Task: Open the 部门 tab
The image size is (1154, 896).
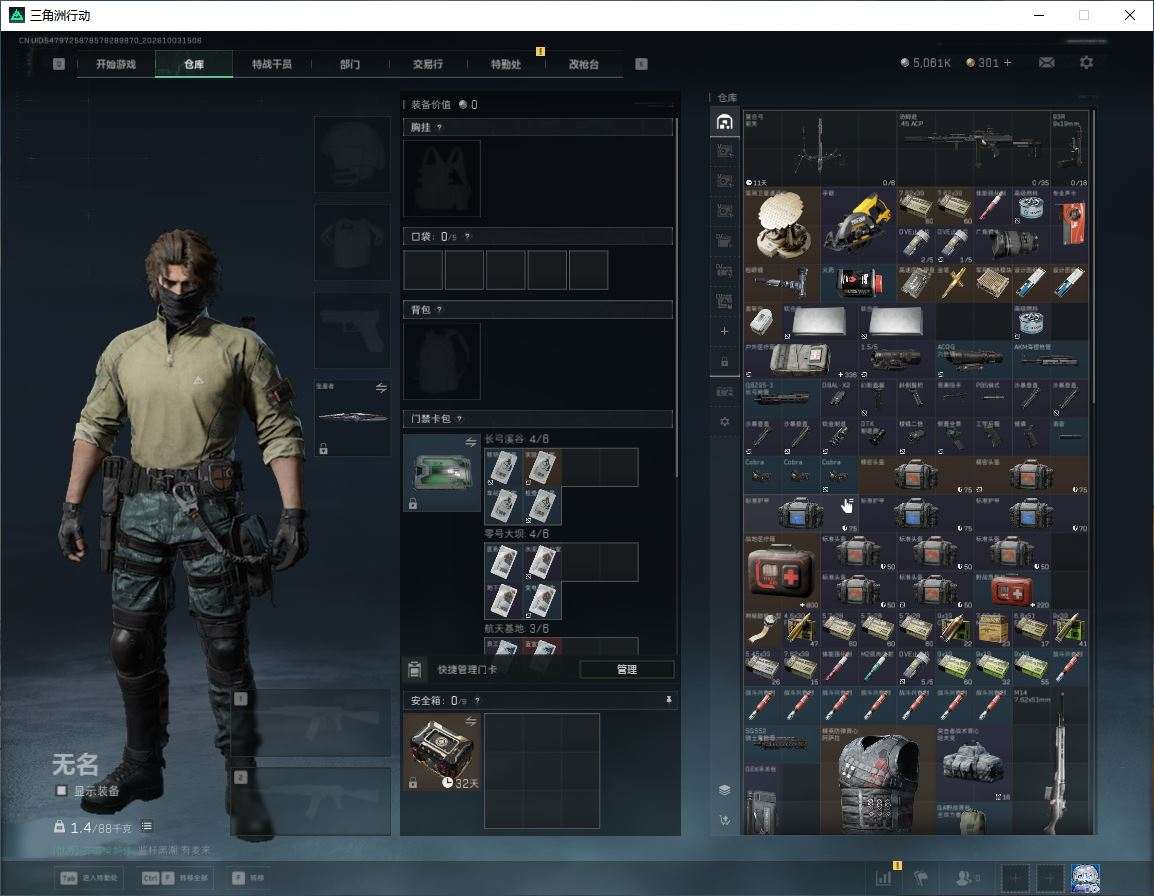Action: (350, 64)
